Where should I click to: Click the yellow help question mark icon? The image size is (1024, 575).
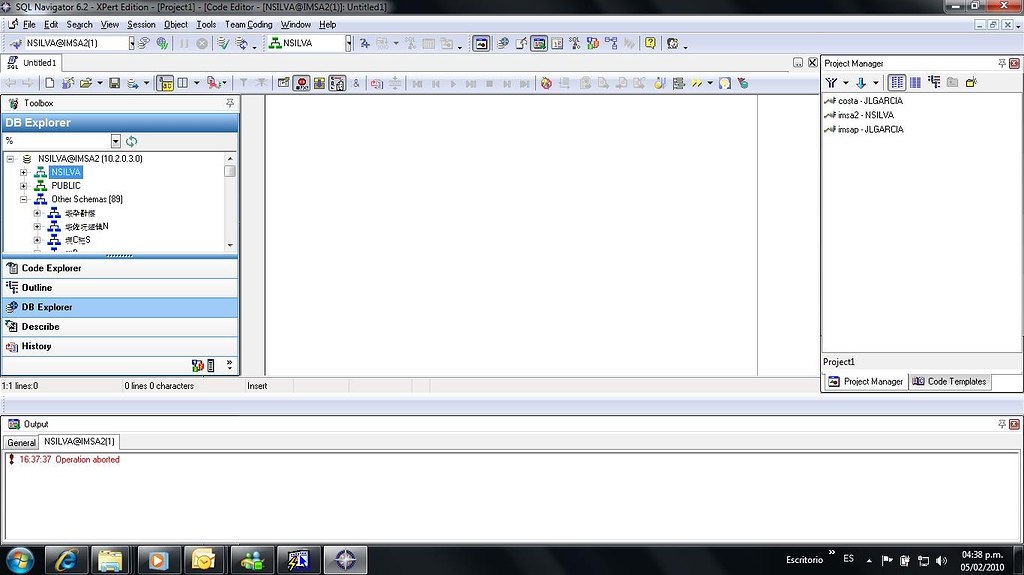pos(650,43)
